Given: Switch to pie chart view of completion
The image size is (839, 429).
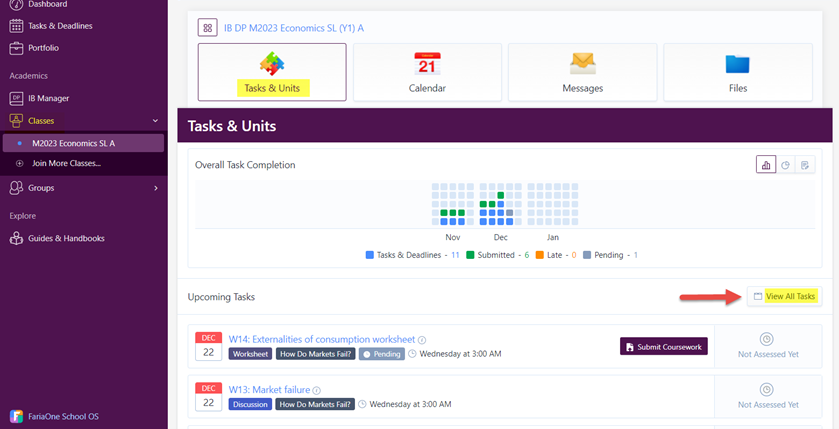Looking at the screenshot, I should pyautogui.click(x=785, y=165).
